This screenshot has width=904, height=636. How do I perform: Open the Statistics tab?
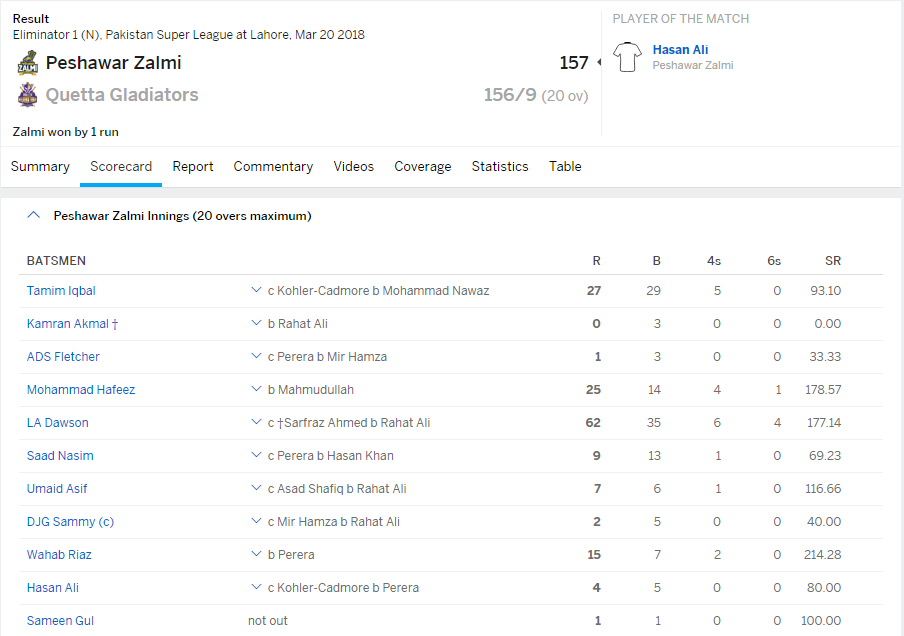click(x=500, y=167)
